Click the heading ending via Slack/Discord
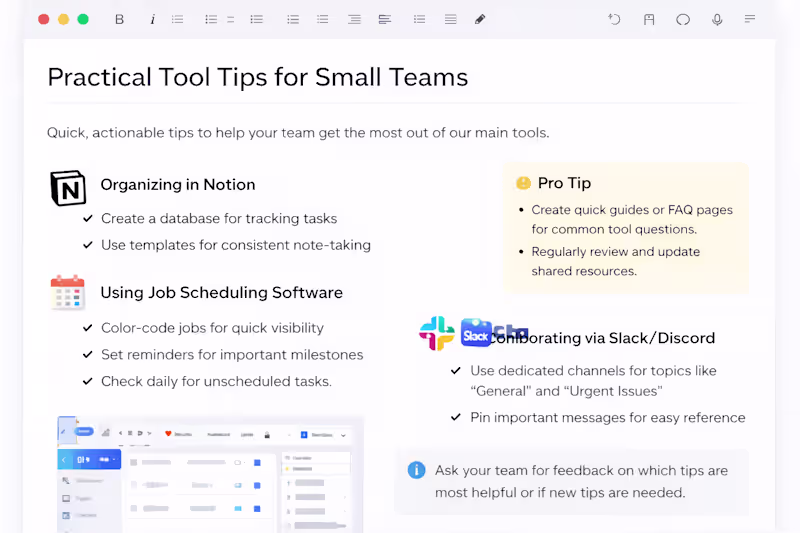Screen dimensions: 800x533 click(x=602, y=338)
